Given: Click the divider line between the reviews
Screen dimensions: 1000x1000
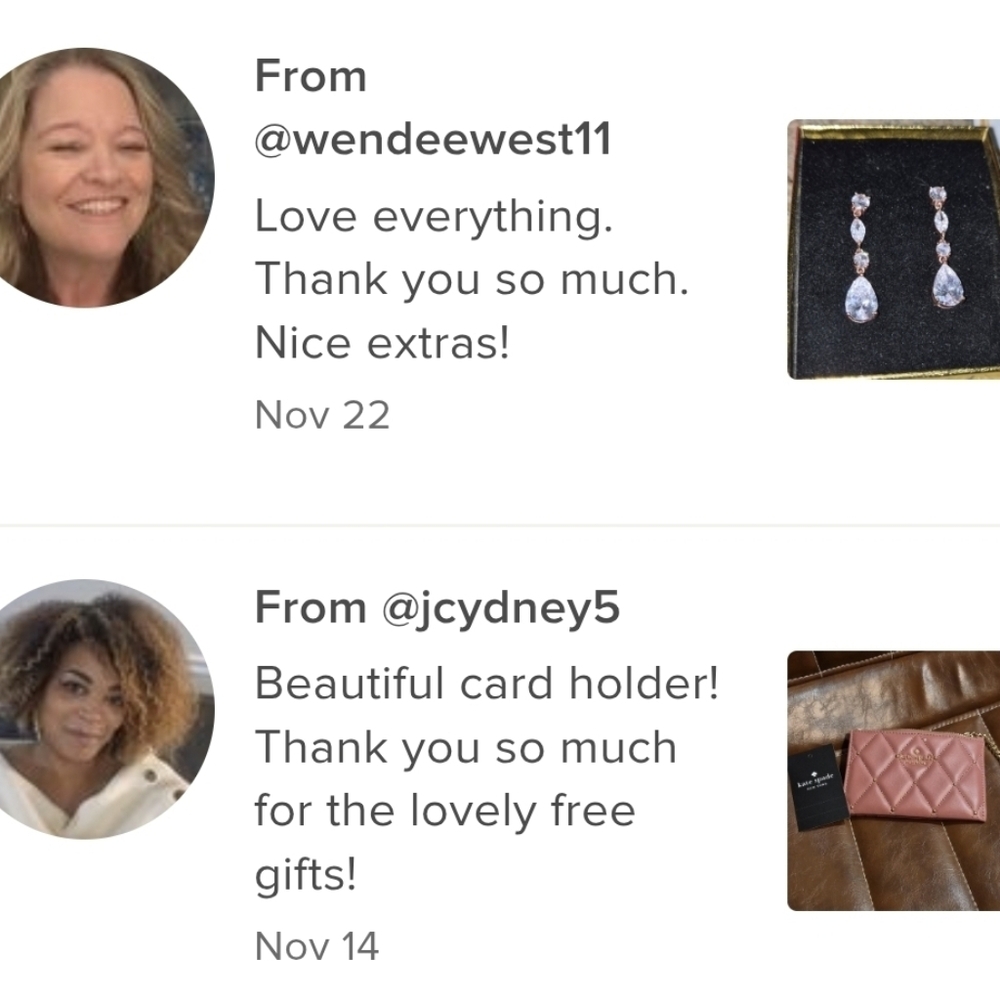Looking at the screenshot, I should tap(500, 525).
